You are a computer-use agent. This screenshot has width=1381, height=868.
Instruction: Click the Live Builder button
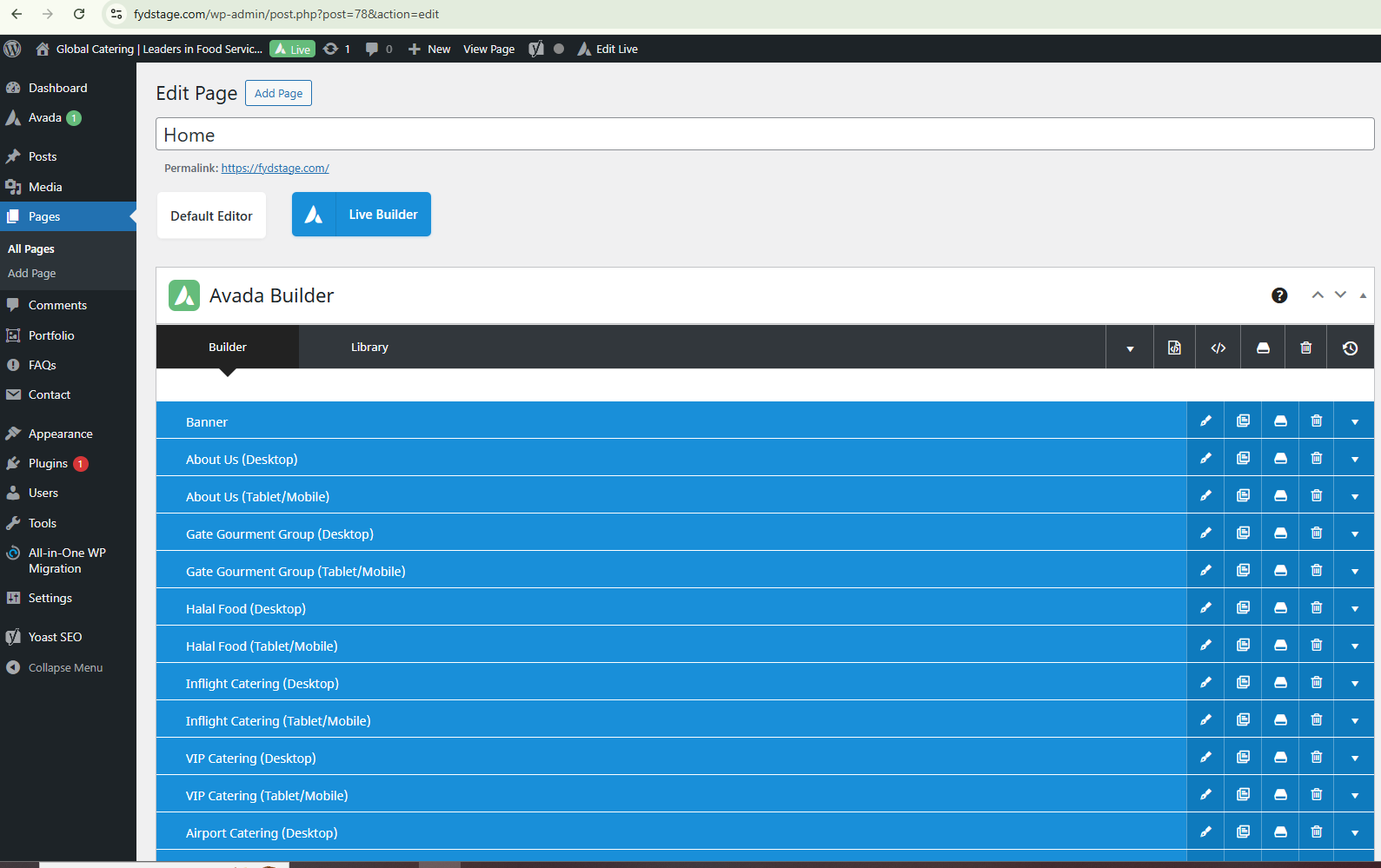tap(362, 215)
